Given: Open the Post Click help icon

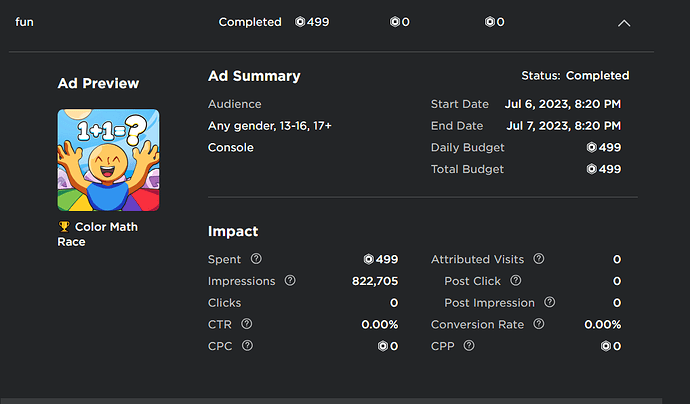Looking at the screenshot, I should tap(516, 280).
